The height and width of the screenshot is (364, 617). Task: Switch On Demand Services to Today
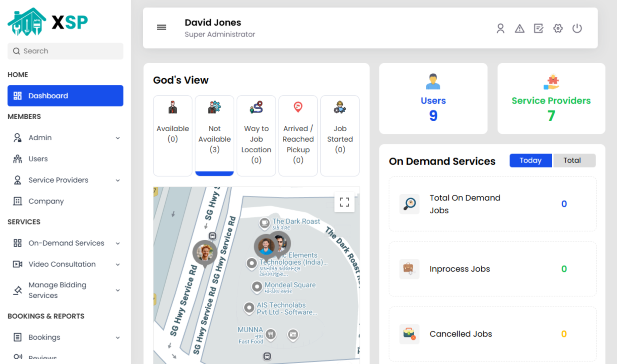point(530,161)
